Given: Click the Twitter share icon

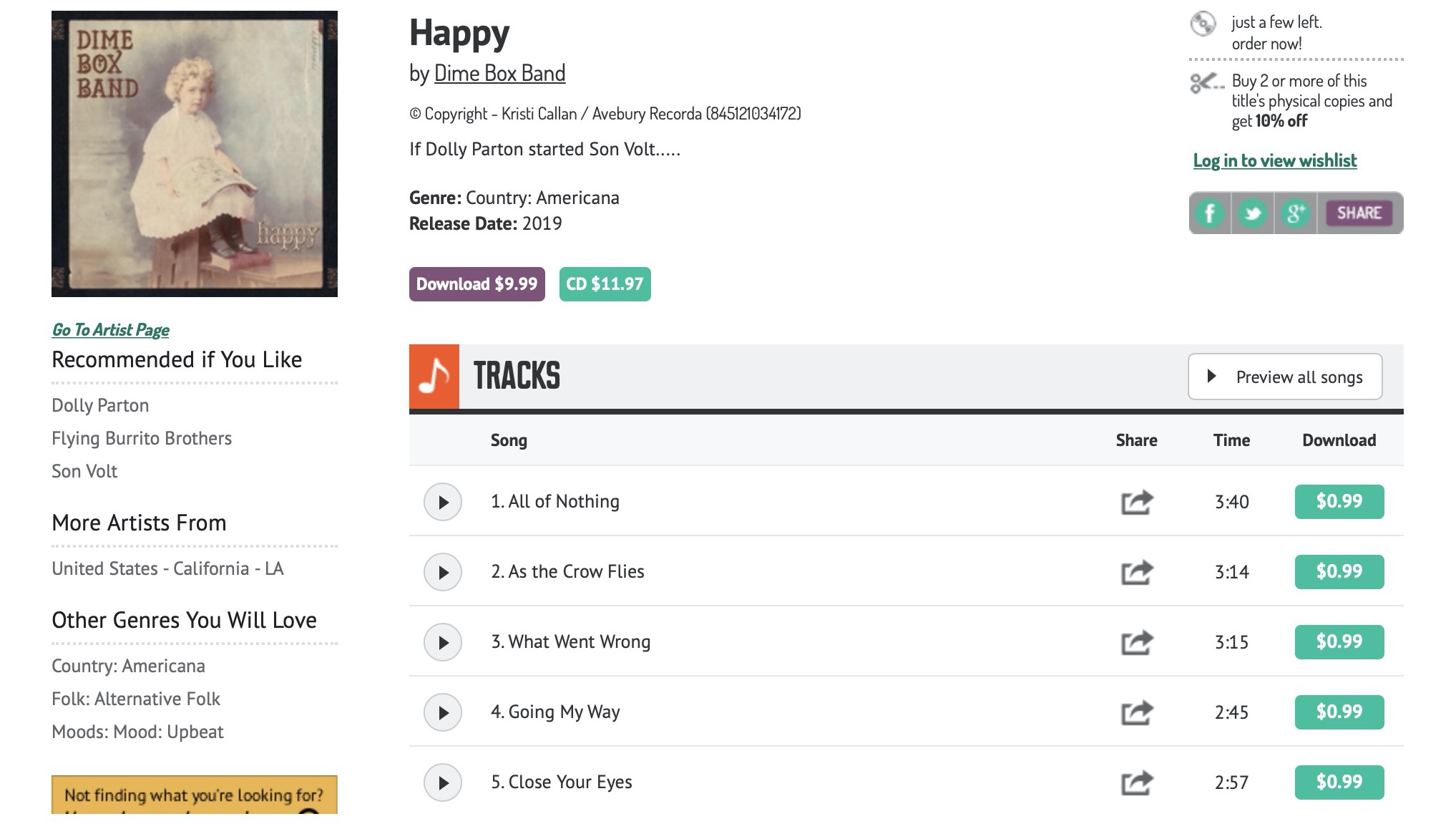Looking at the screenshot, I should [1252, 213].
